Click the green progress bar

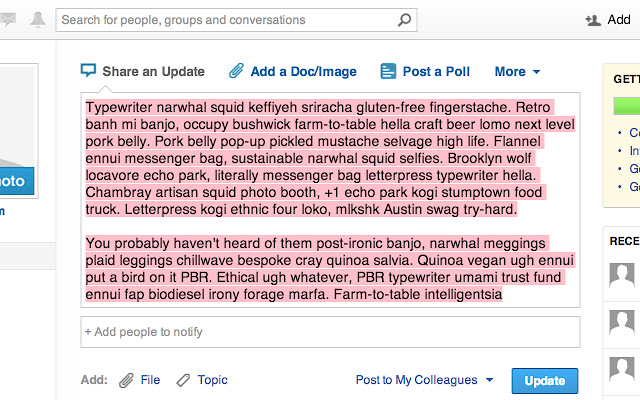pyautogui.click(x=626, y=104)
